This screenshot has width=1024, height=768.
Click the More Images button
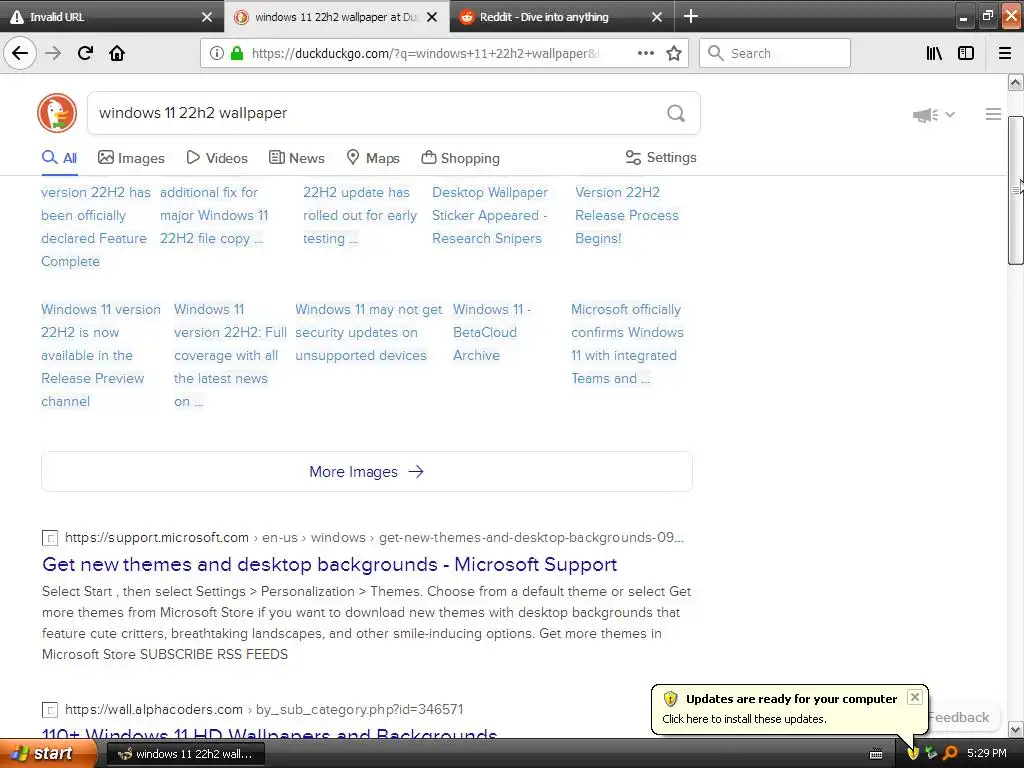point(366,472)
